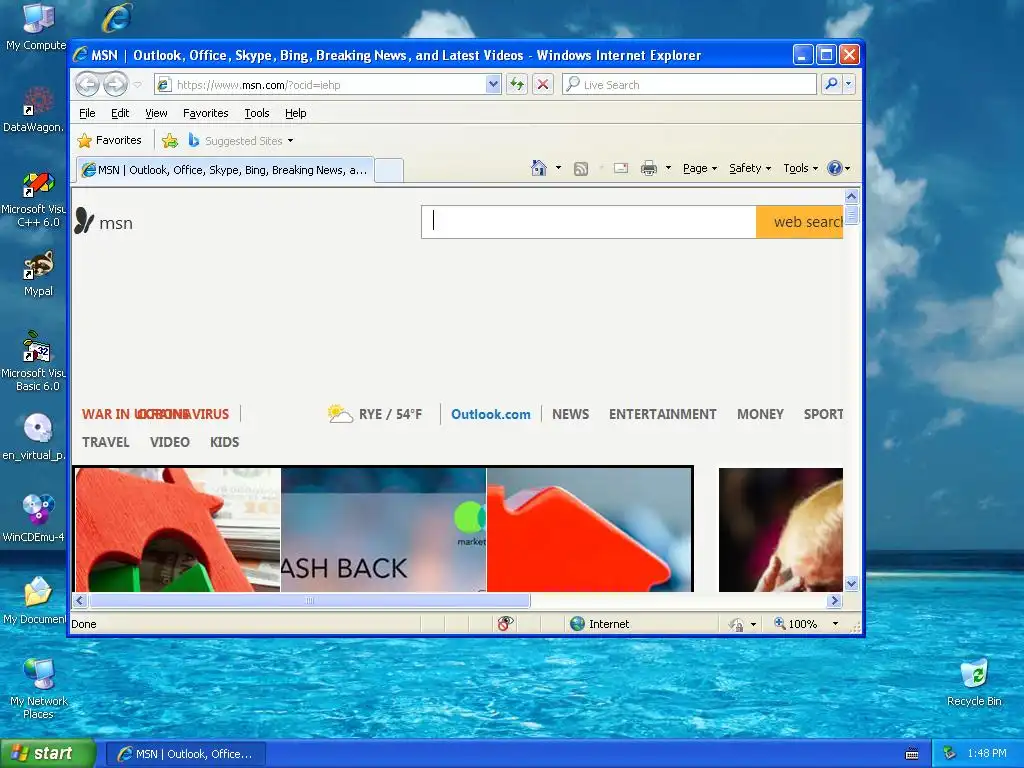This screenshot has width=1024, height=768.
Task: Open the Outlook.com link
Action: click(490, 414)
